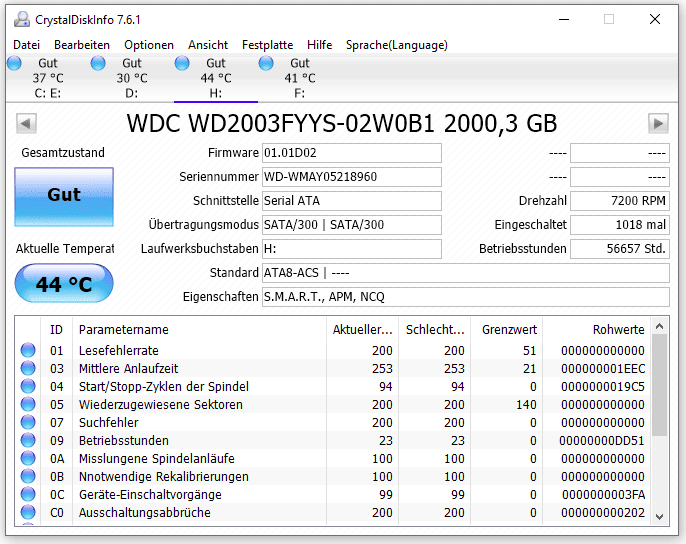Select the Mittlere Anlaufzeit row name

(x=128, y=369)
